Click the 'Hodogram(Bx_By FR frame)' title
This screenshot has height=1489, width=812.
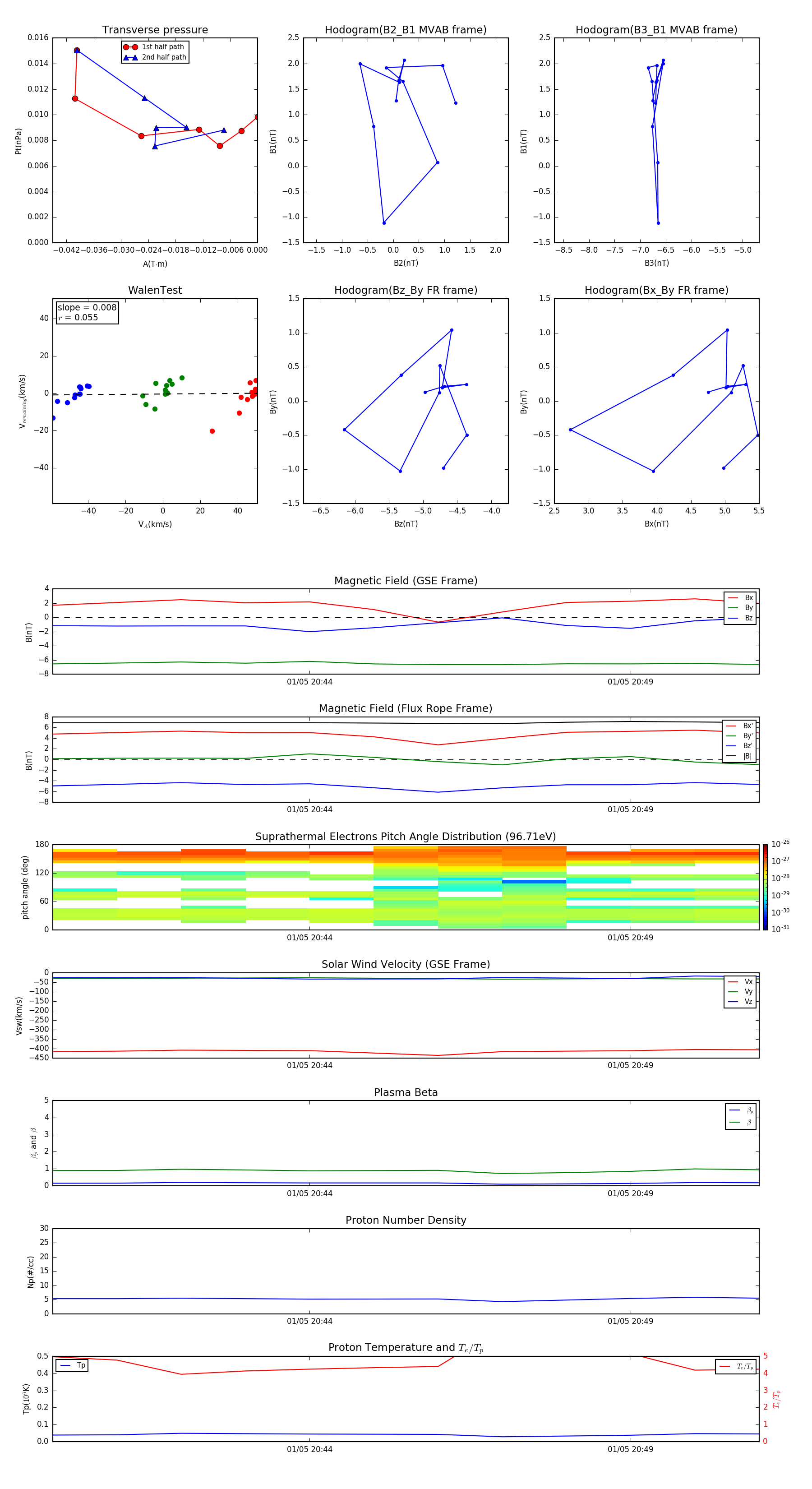(x=656, y=290)
